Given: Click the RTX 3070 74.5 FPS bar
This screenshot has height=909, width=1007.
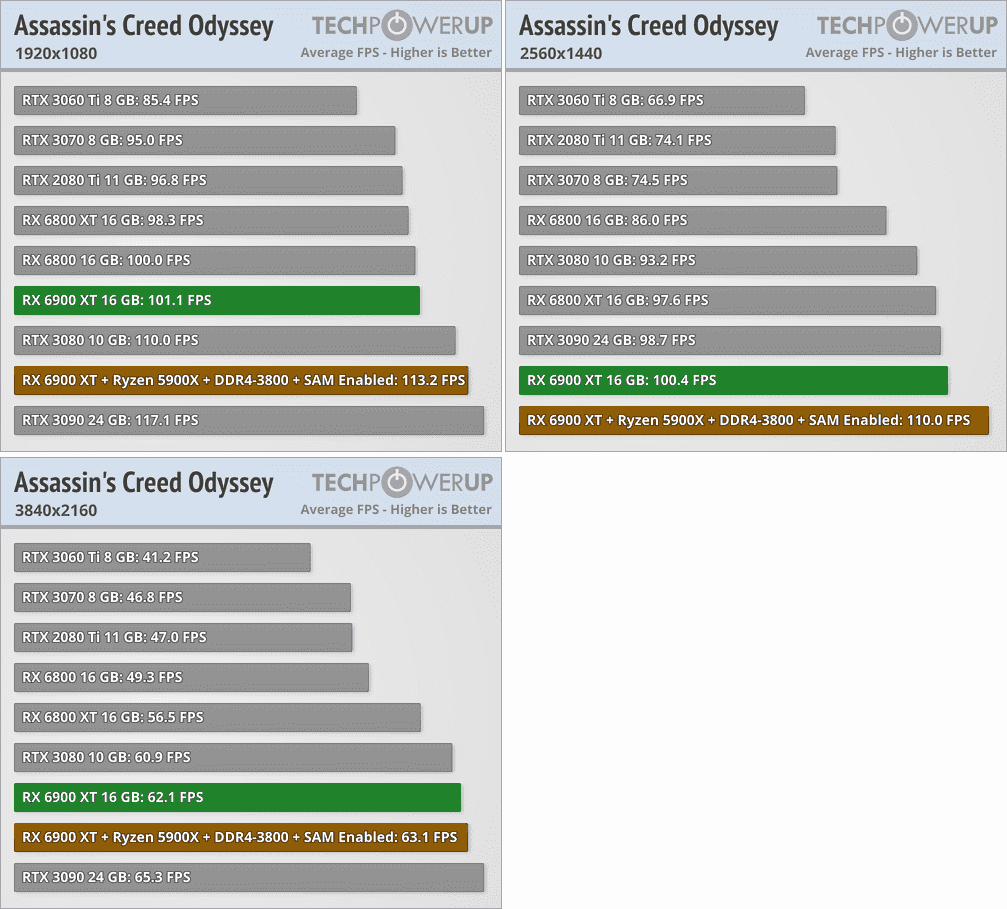Looking at the screenshot, I should [x=678, y=181].
